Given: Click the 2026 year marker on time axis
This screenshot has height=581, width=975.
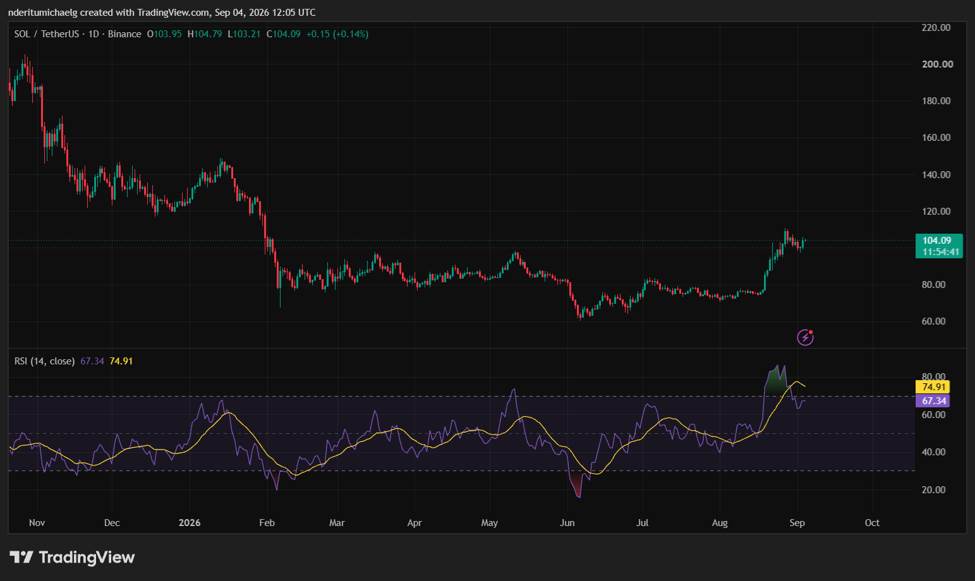Looking at the screenshot, I should coord(190,523).
